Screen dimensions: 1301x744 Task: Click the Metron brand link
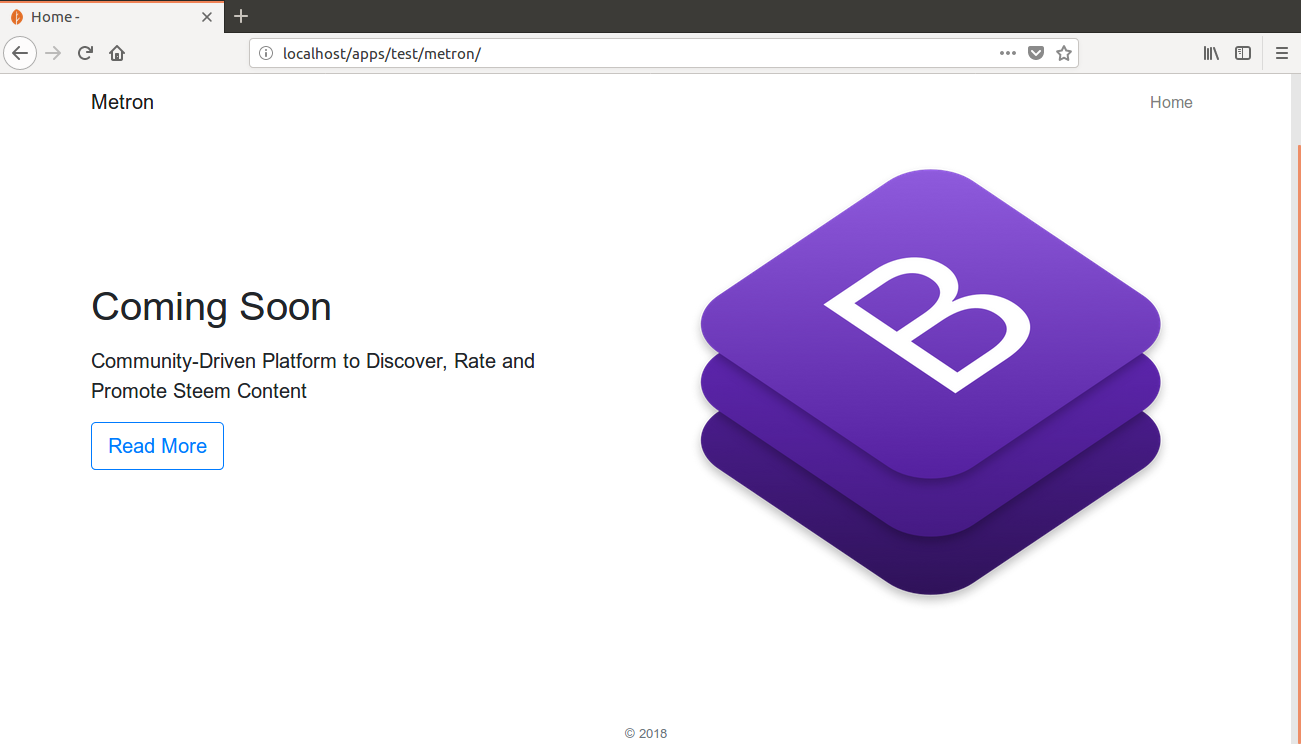[122, 102]
